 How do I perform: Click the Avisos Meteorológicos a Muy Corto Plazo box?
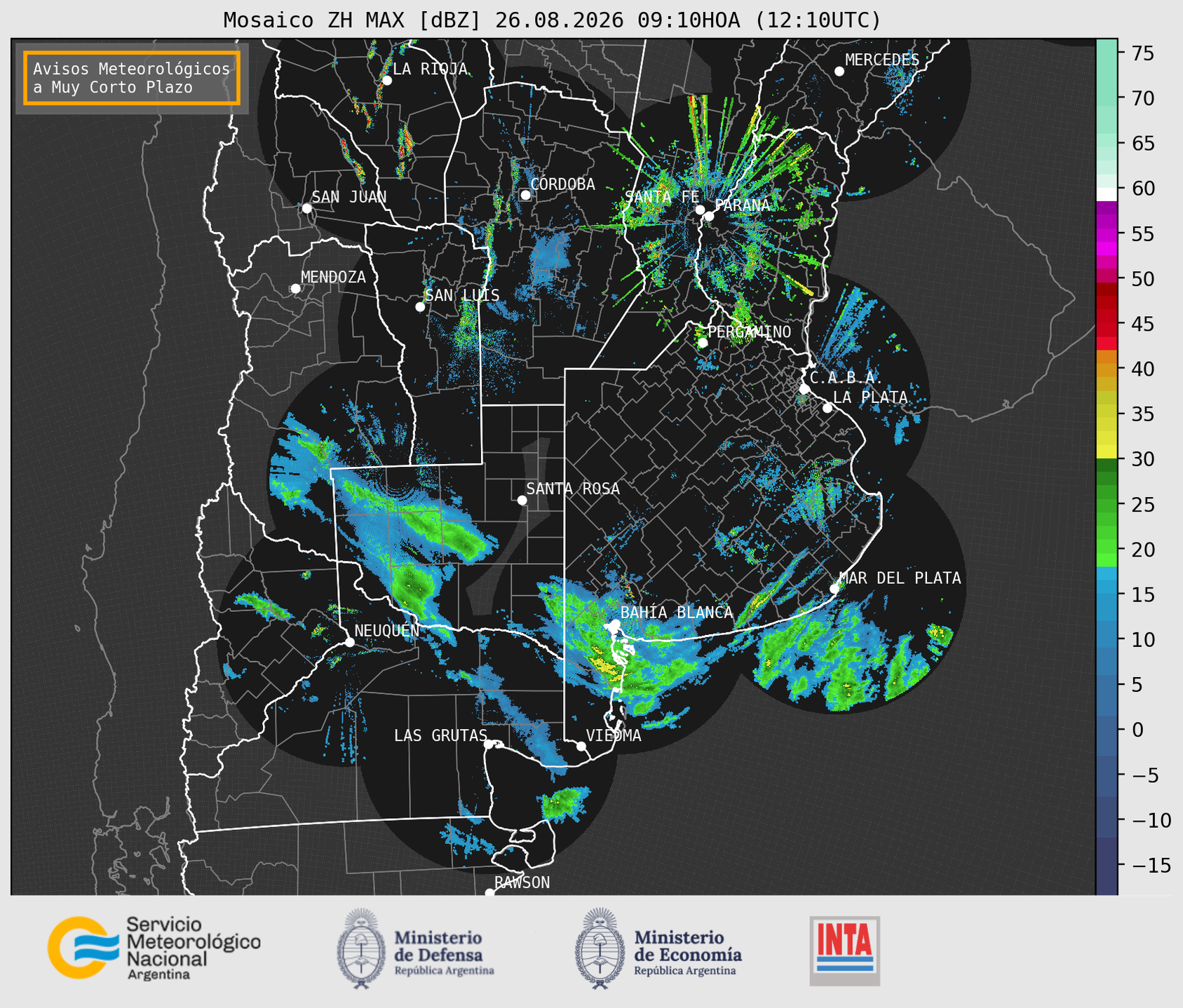coord(132,78)
